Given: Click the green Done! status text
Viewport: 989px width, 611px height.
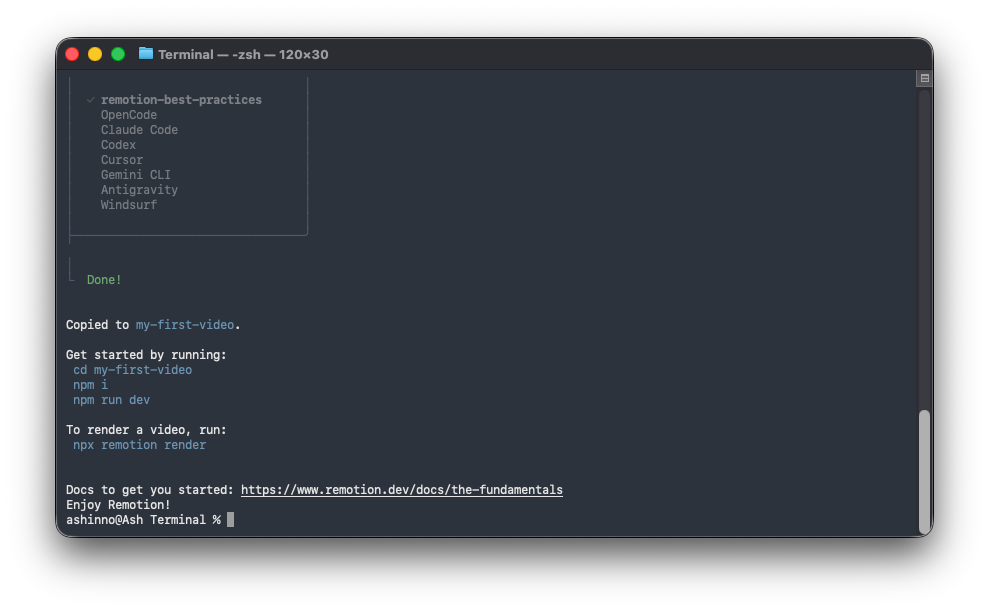Looking at the screenshot, I should [x=104, y=280].
